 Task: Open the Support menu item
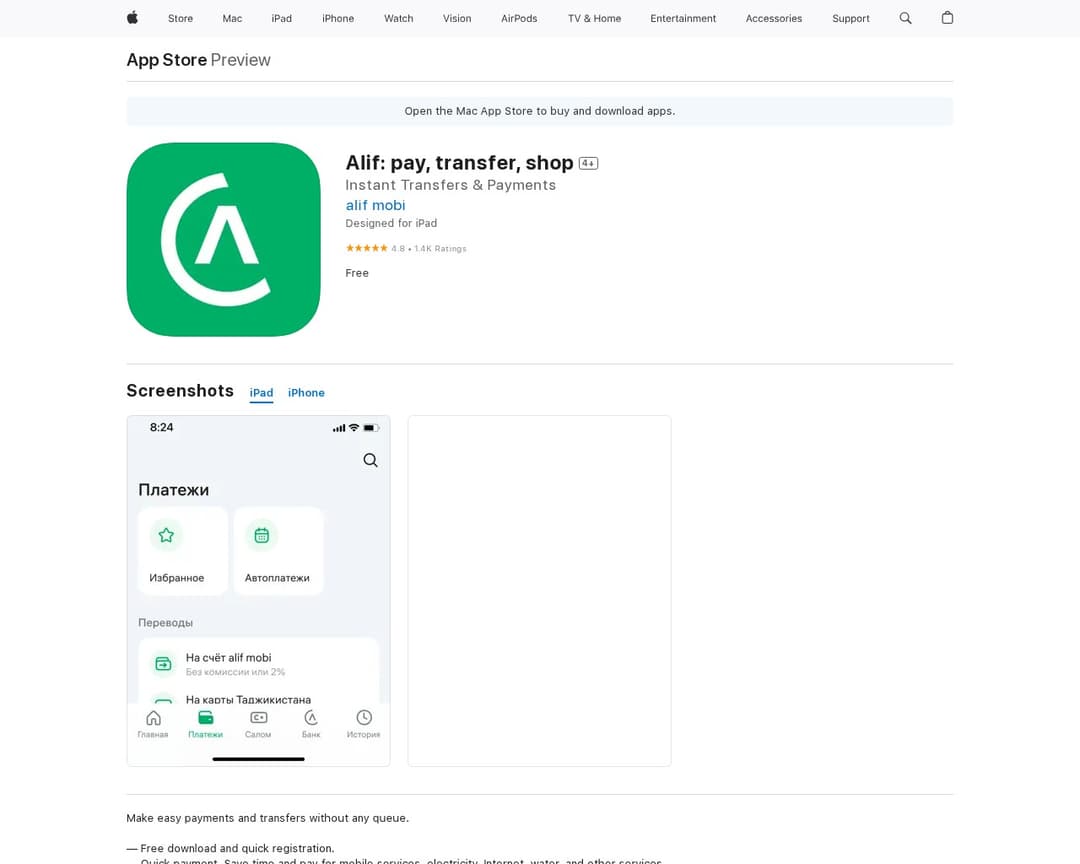850,18
